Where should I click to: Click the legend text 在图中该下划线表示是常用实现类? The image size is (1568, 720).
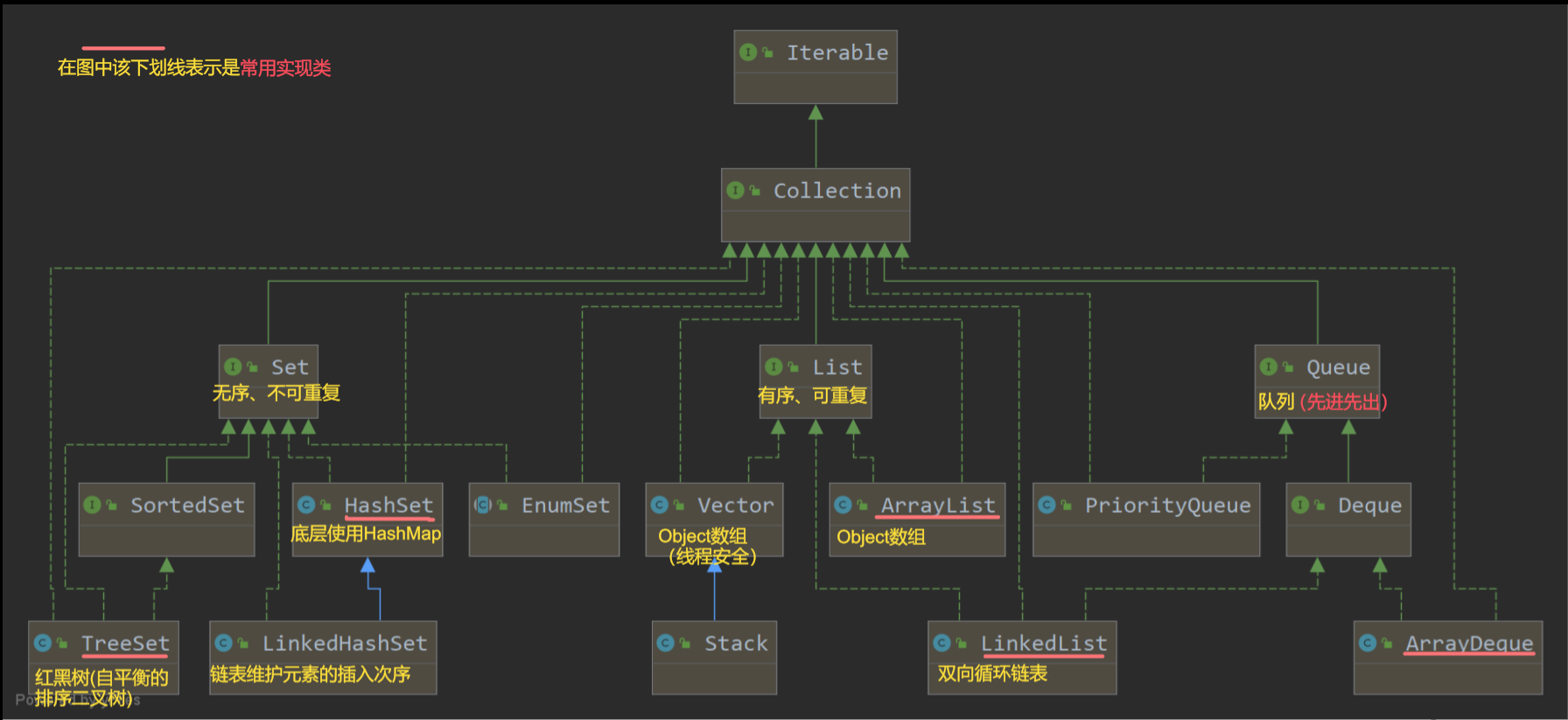[x=194, y=68]
